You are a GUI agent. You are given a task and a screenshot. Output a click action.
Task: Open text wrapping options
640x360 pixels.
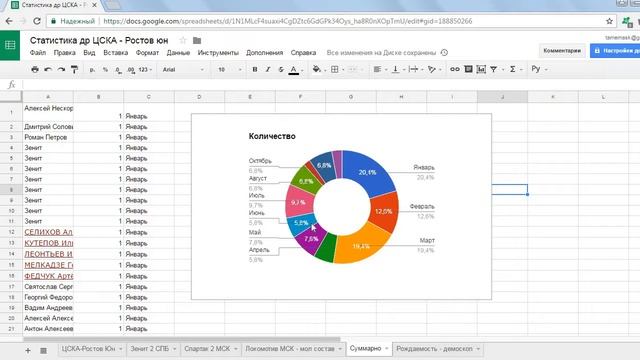(413, 69)
